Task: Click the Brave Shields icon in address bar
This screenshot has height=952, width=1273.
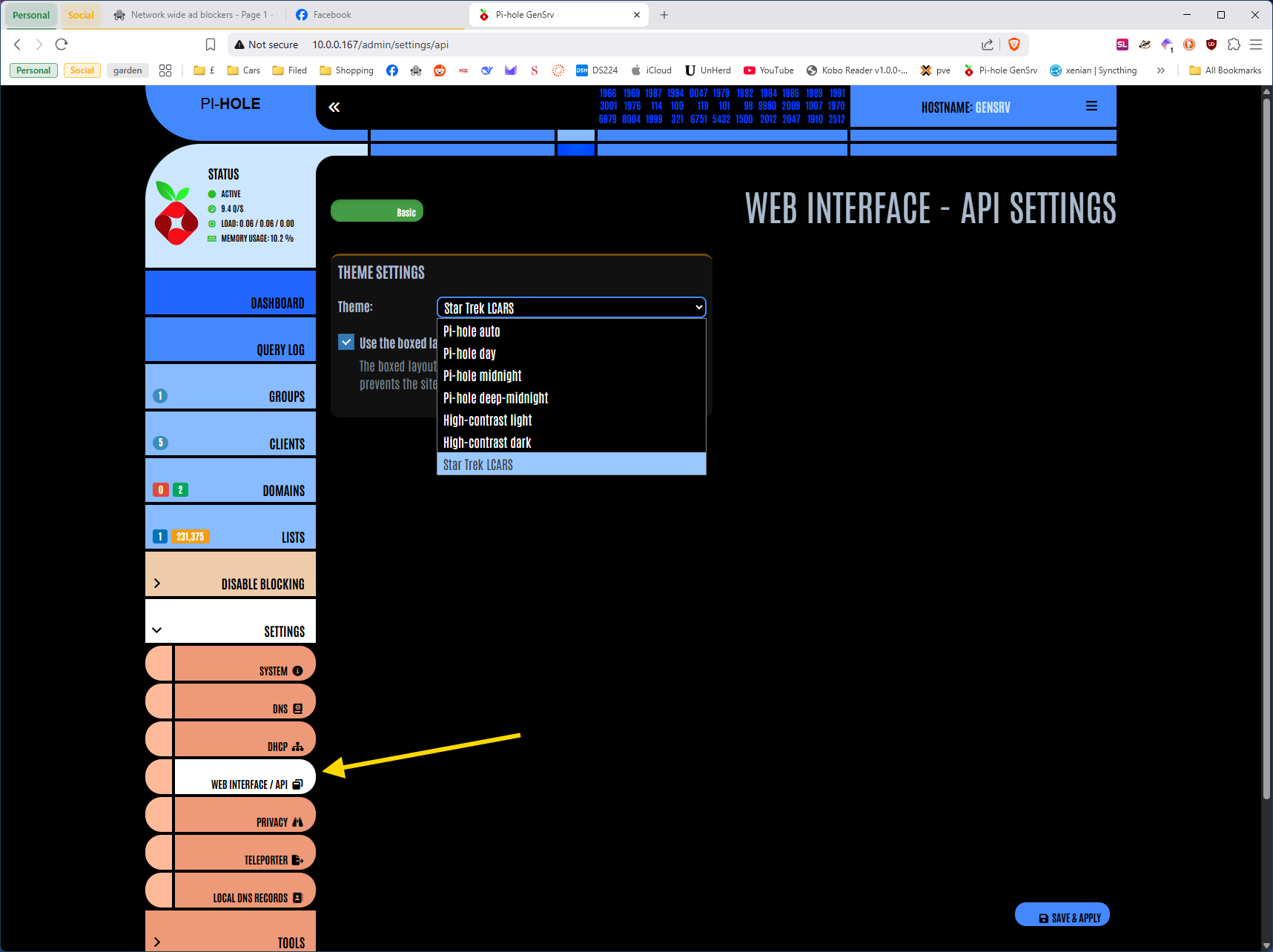Action: click(x=1014, y=44)
